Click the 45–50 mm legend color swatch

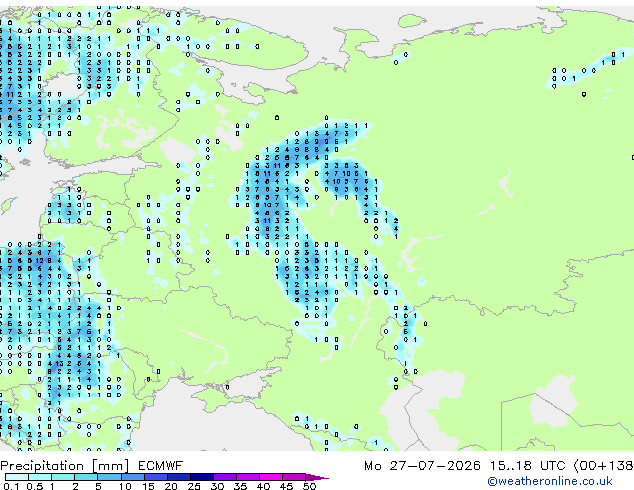click(294, 477)
